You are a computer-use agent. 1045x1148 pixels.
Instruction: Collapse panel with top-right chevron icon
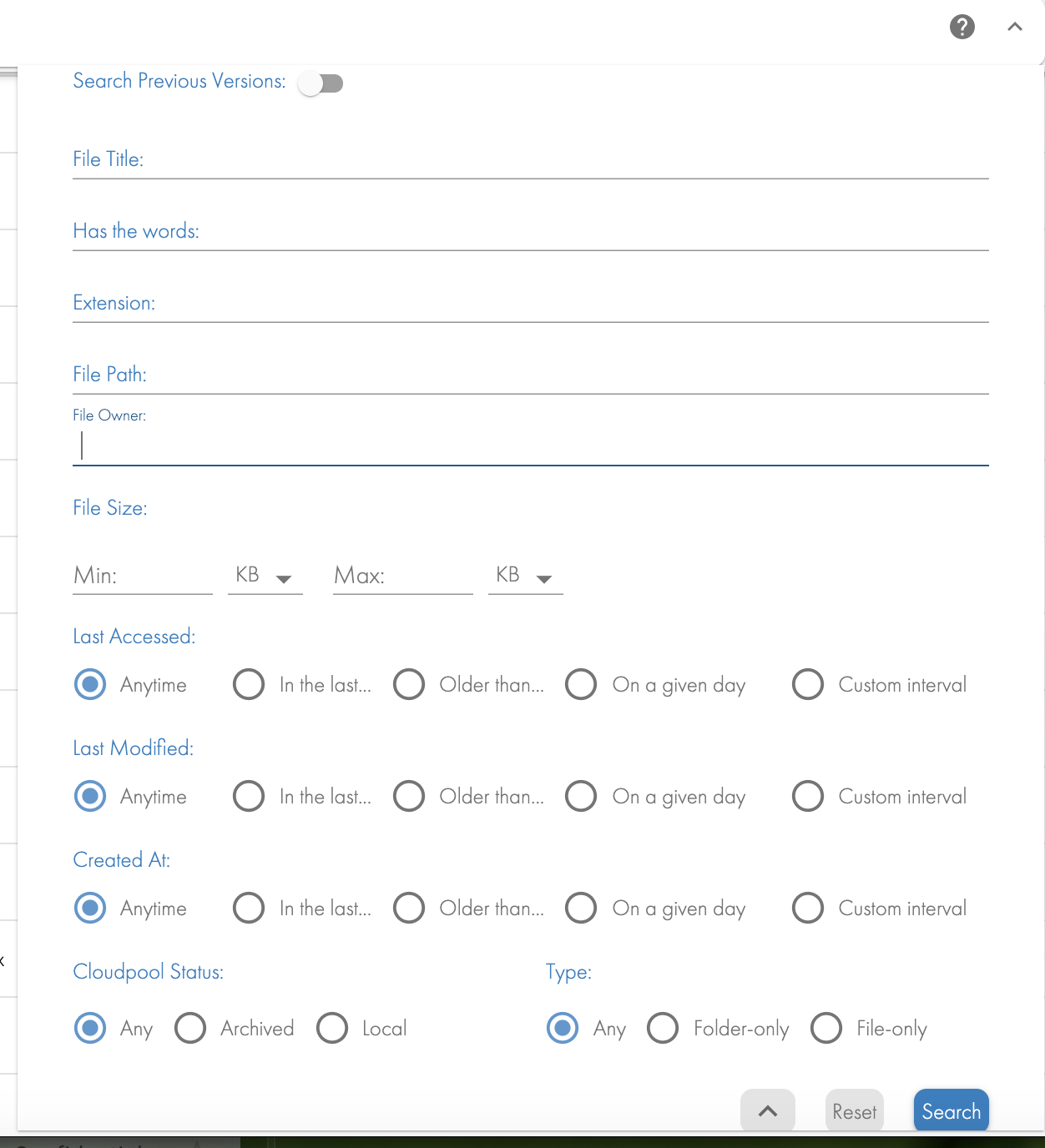coord(1015,27)
